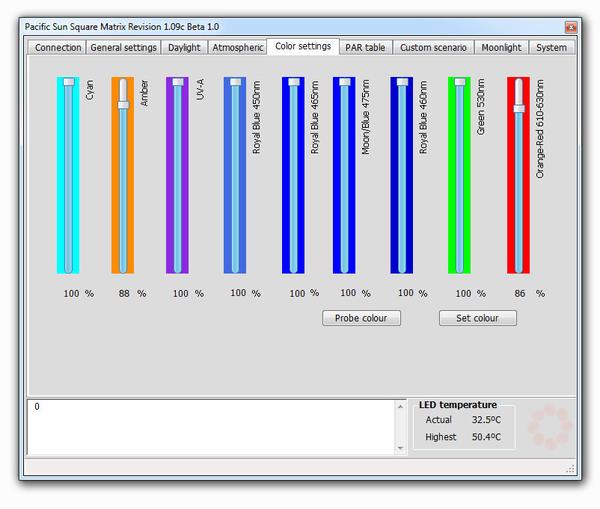Click the UV-A purple slider handle
600x509 pixels.
(178, 82)
